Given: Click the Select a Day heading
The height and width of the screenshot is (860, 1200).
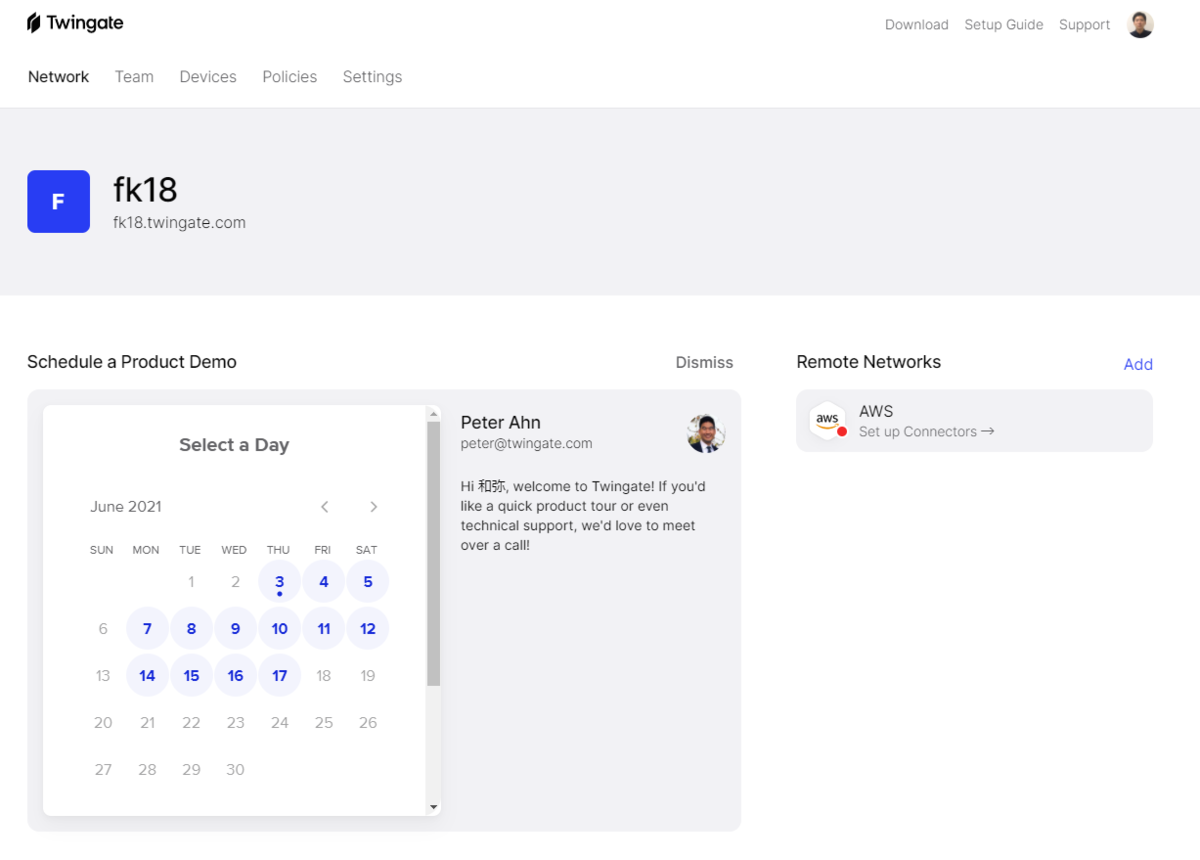Looking at the screenshot, I should (234, 445).
